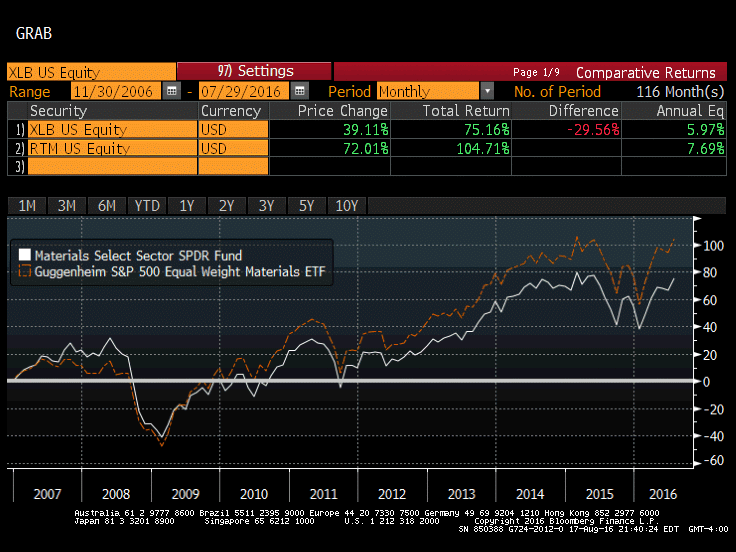Select the 3M range tab
This screenshot has width=736, height=552.
pyautogui.click(x=67, y=206)
